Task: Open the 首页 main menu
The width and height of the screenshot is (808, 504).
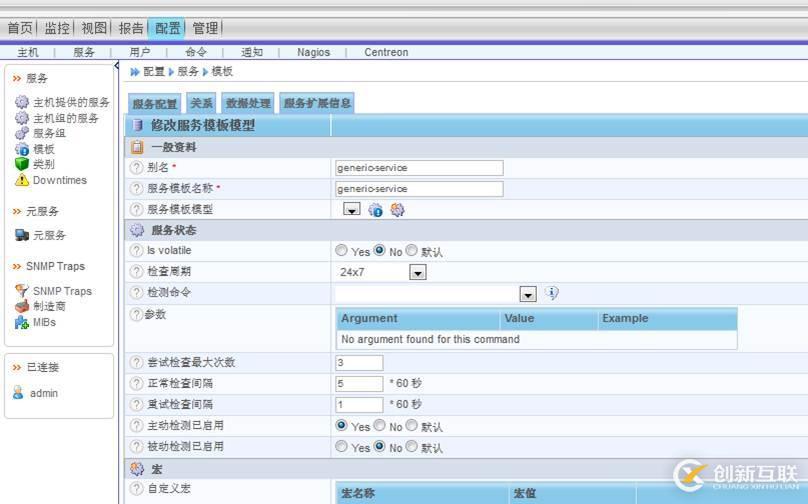Action: [20, 28]
